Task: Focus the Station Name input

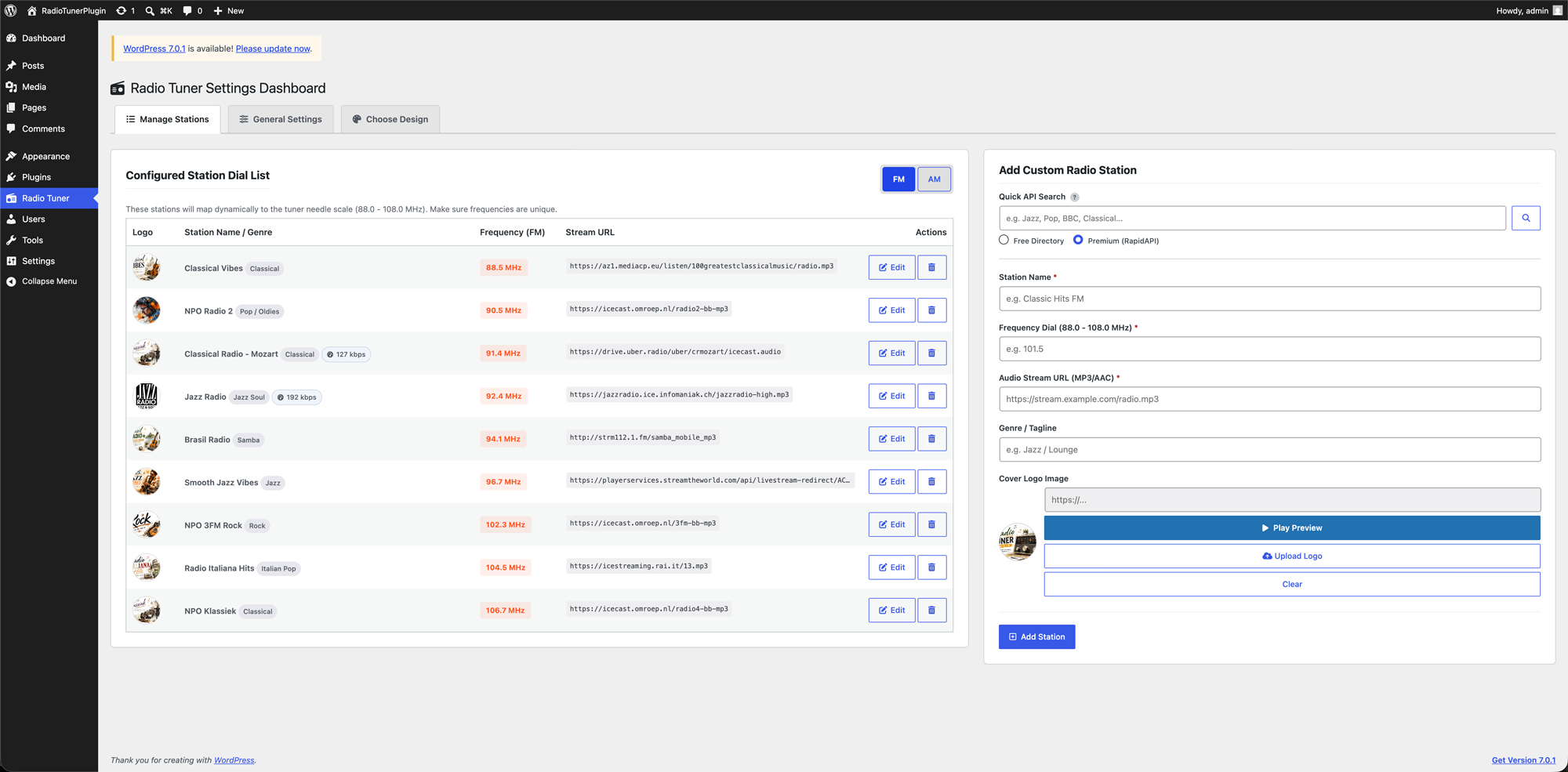Action: (1269, 299)
